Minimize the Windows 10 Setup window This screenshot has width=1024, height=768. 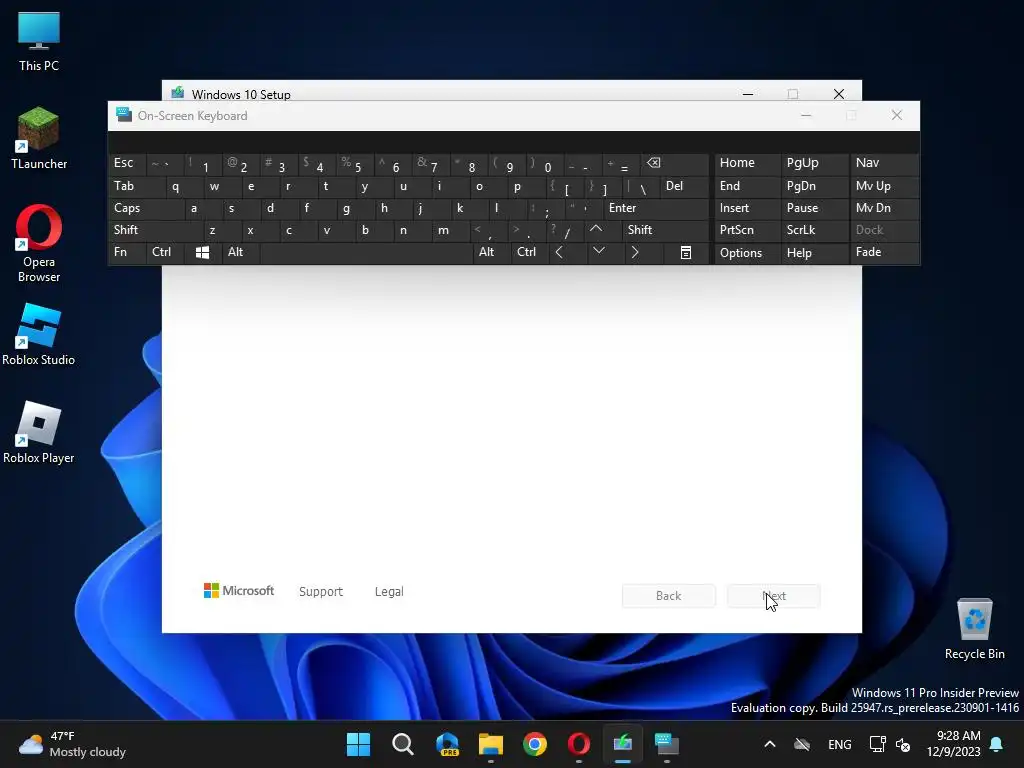coord(748,94)
